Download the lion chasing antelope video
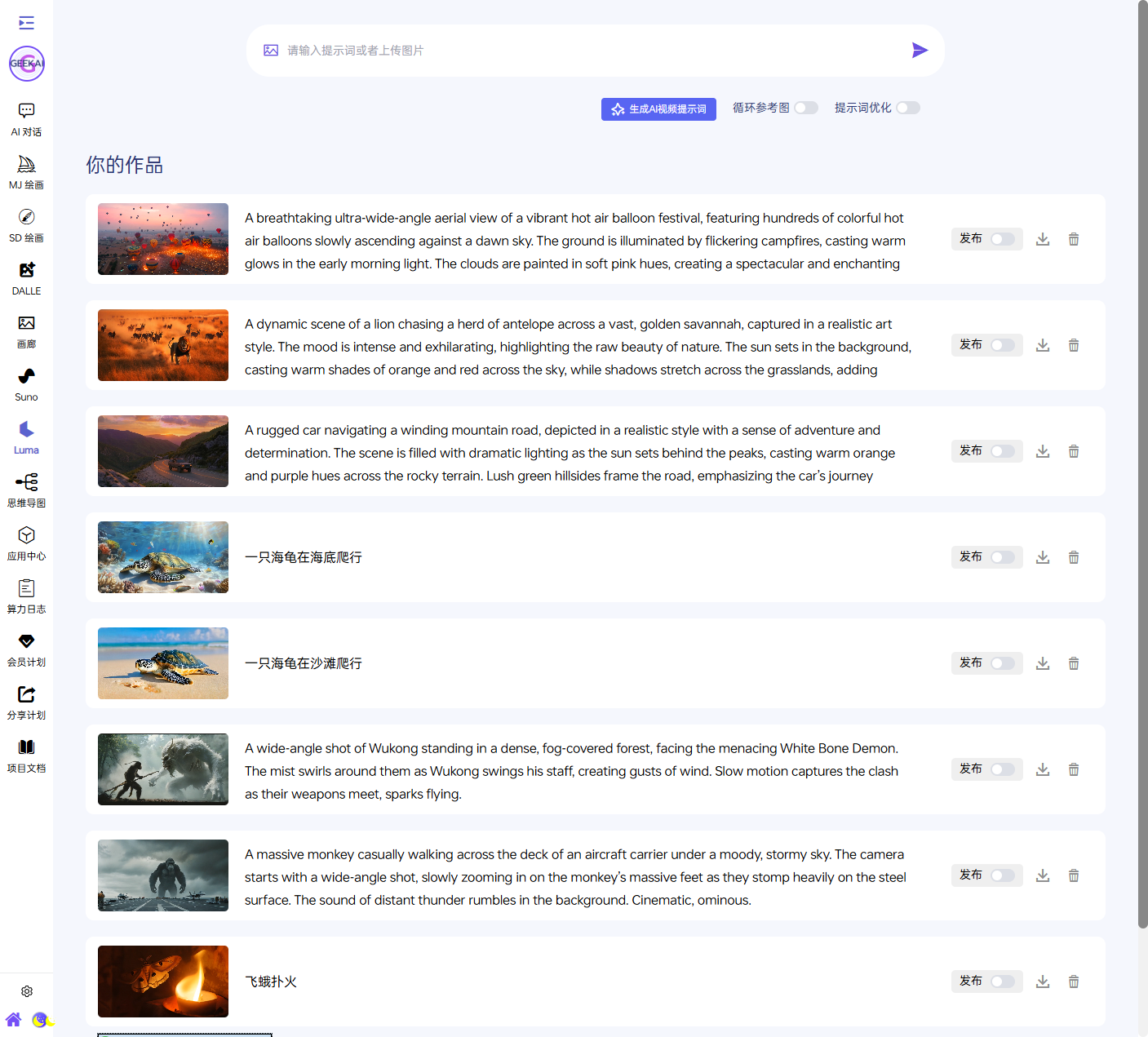1148x1037 pixels. point(1043,345)
